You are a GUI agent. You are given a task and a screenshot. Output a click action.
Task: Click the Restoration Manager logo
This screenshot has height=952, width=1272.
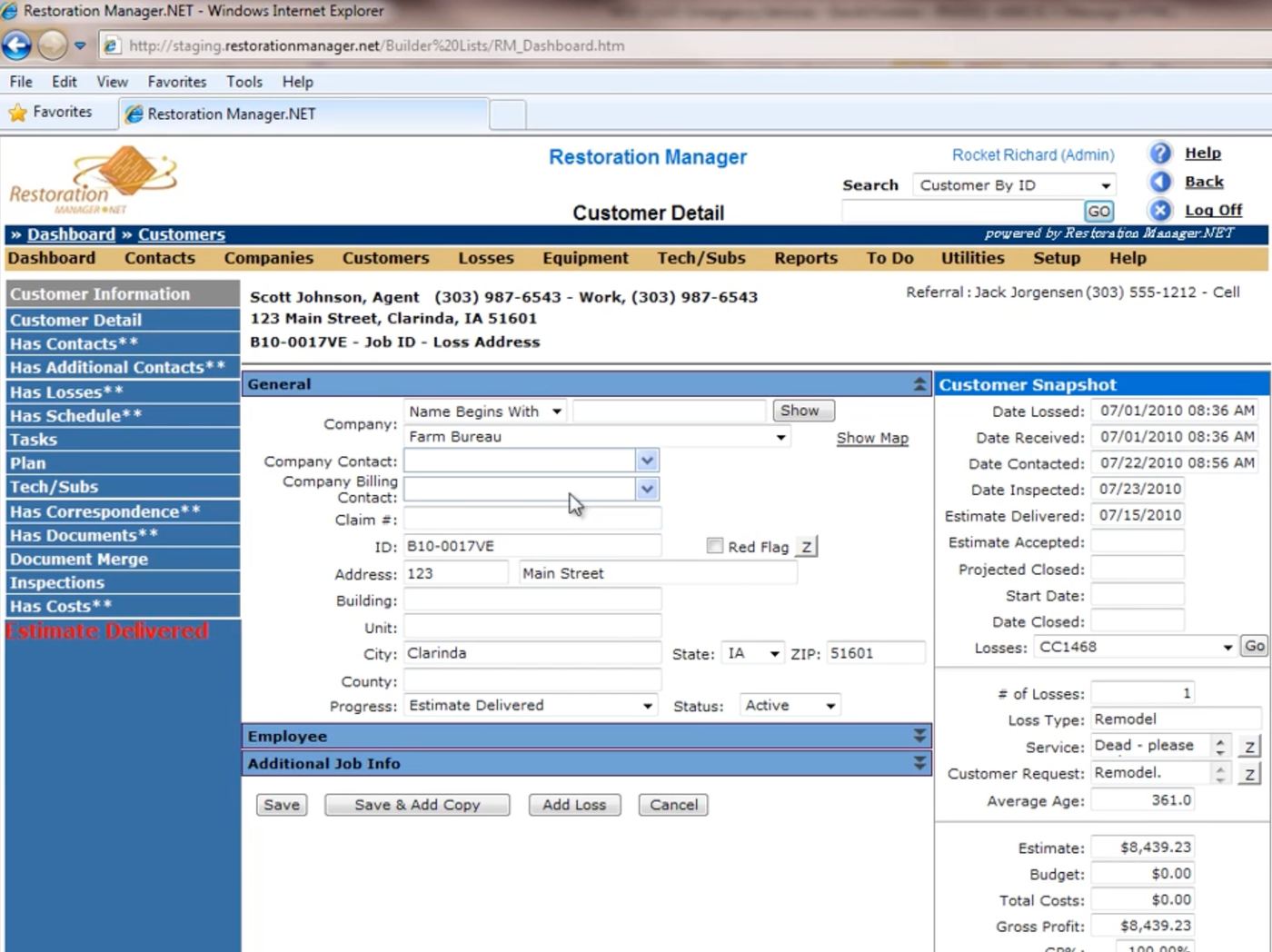tap(94, 180)
